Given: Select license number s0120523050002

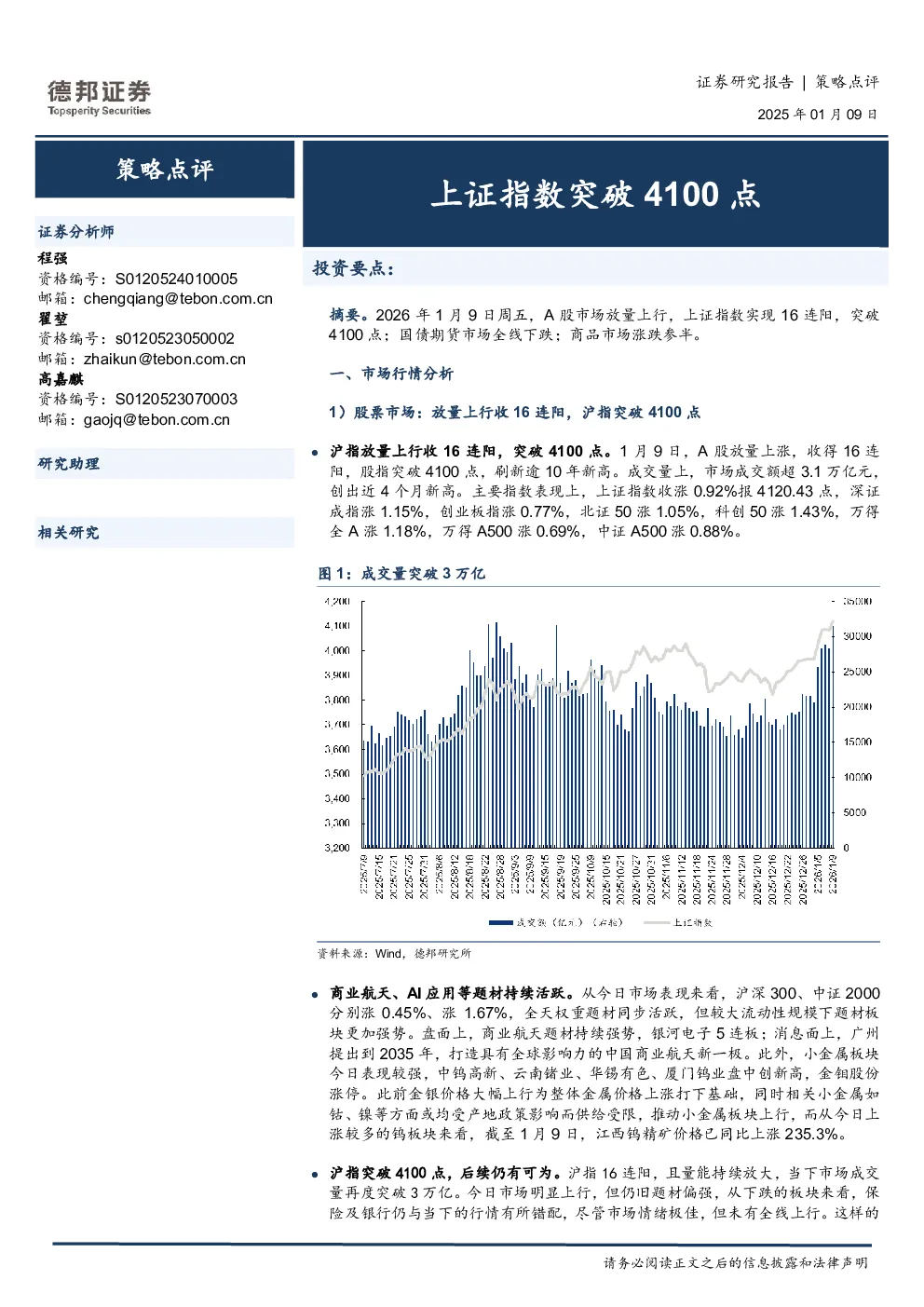Looking at the screenshot, I should tap(174, 339).
